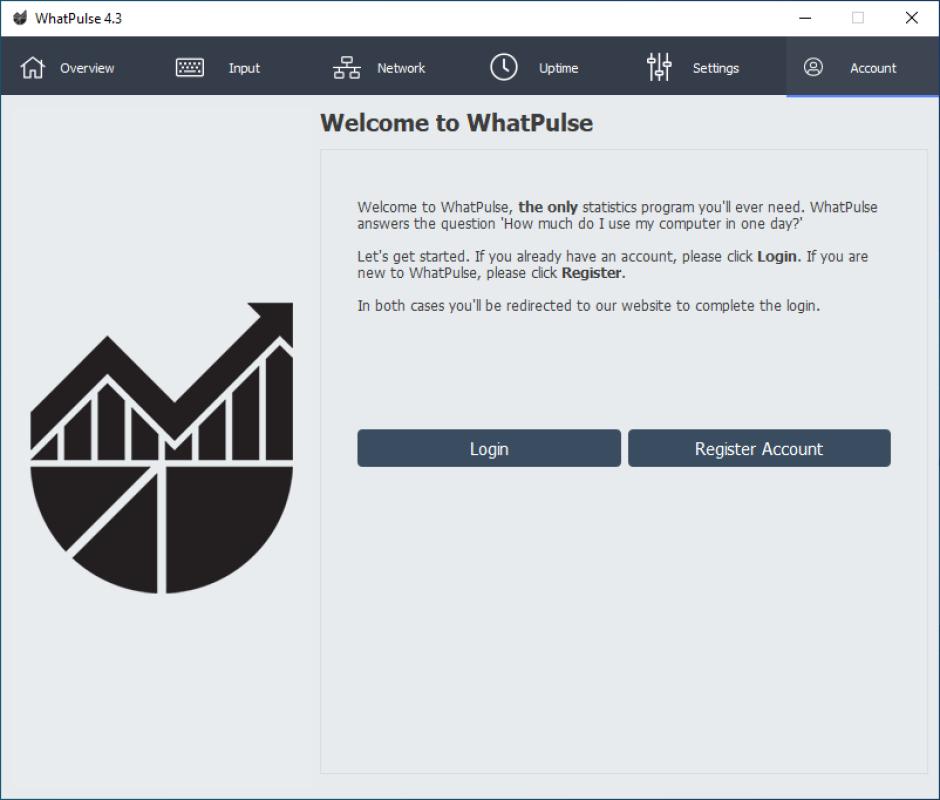This screenshot has height=800, width=940.
Task: Click the Uptime clock icon
Action: pyautogui.click(x=504, y=67)
